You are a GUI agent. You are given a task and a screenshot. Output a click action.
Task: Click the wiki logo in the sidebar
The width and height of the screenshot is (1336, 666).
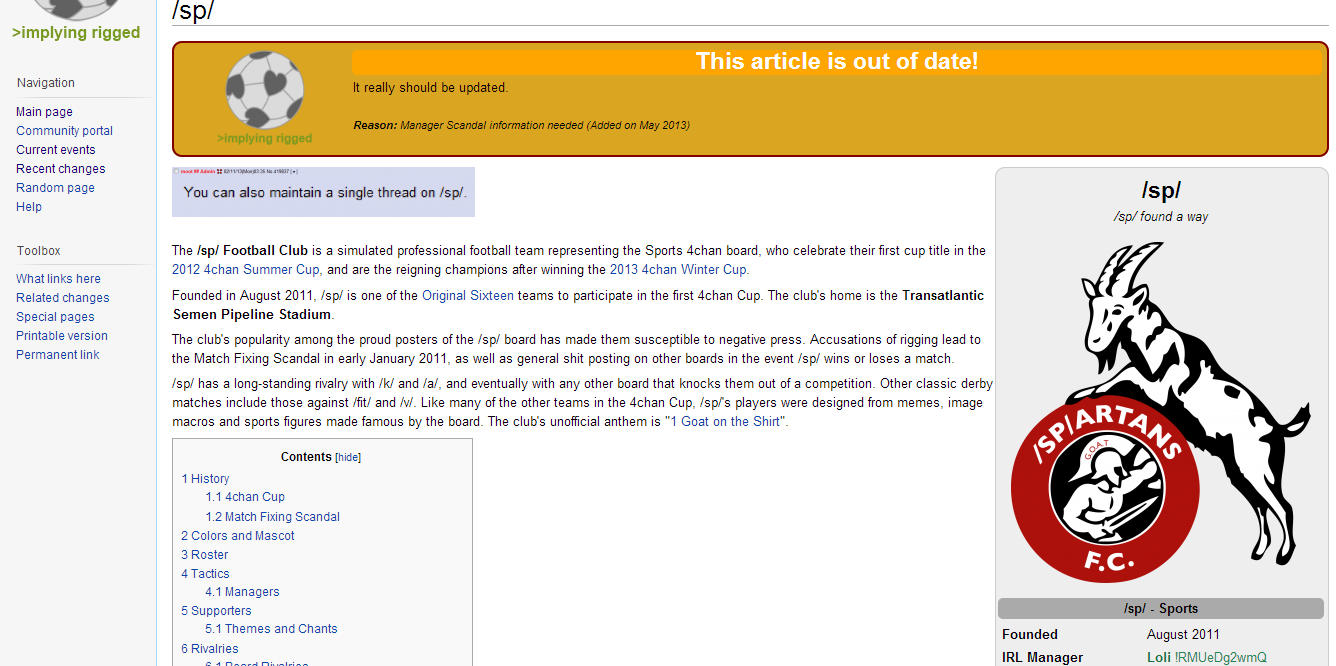tap(76, 20)
